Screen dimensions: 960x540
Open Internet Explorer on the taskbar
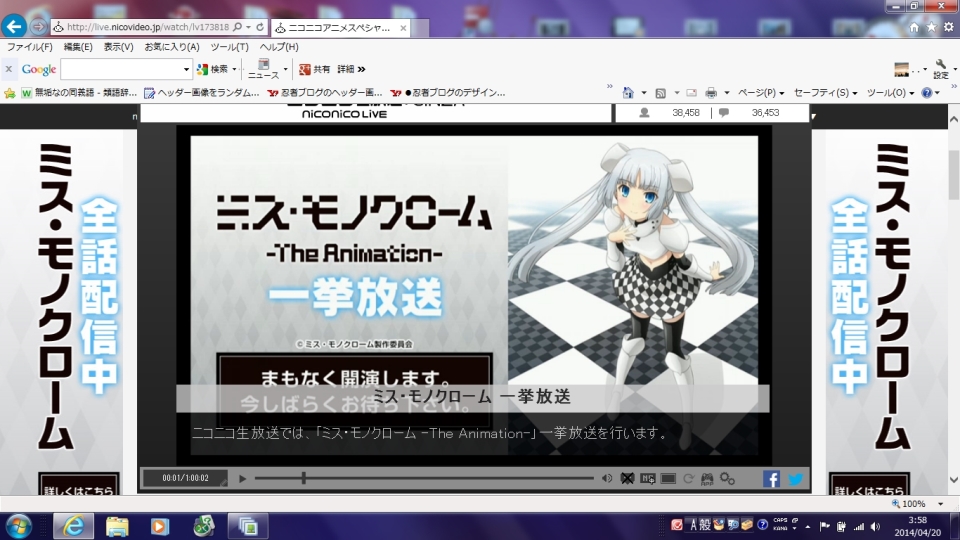click(x=73, y=526)
